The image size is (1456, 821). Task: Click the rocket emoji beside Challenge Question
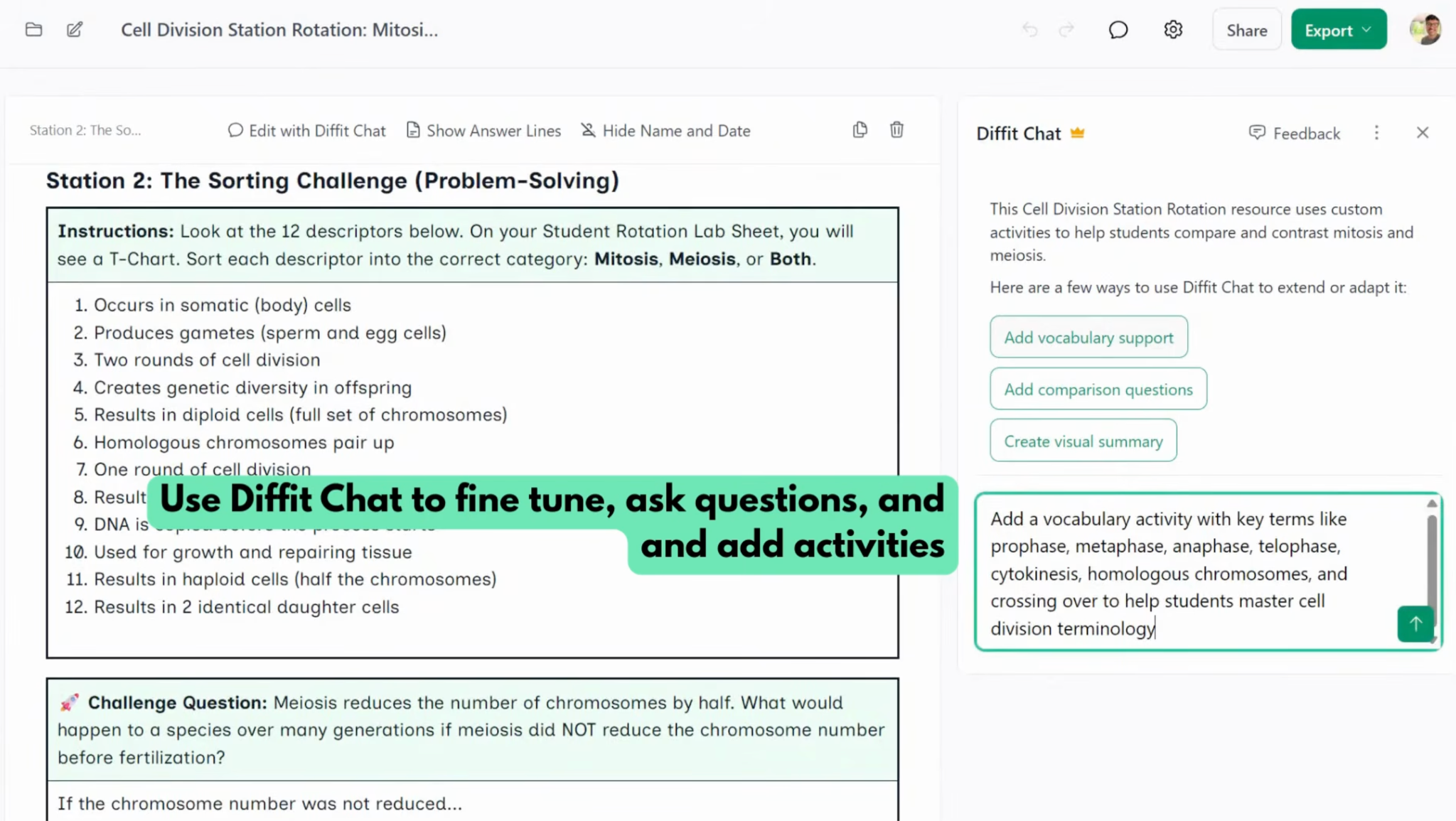(69, 703)
